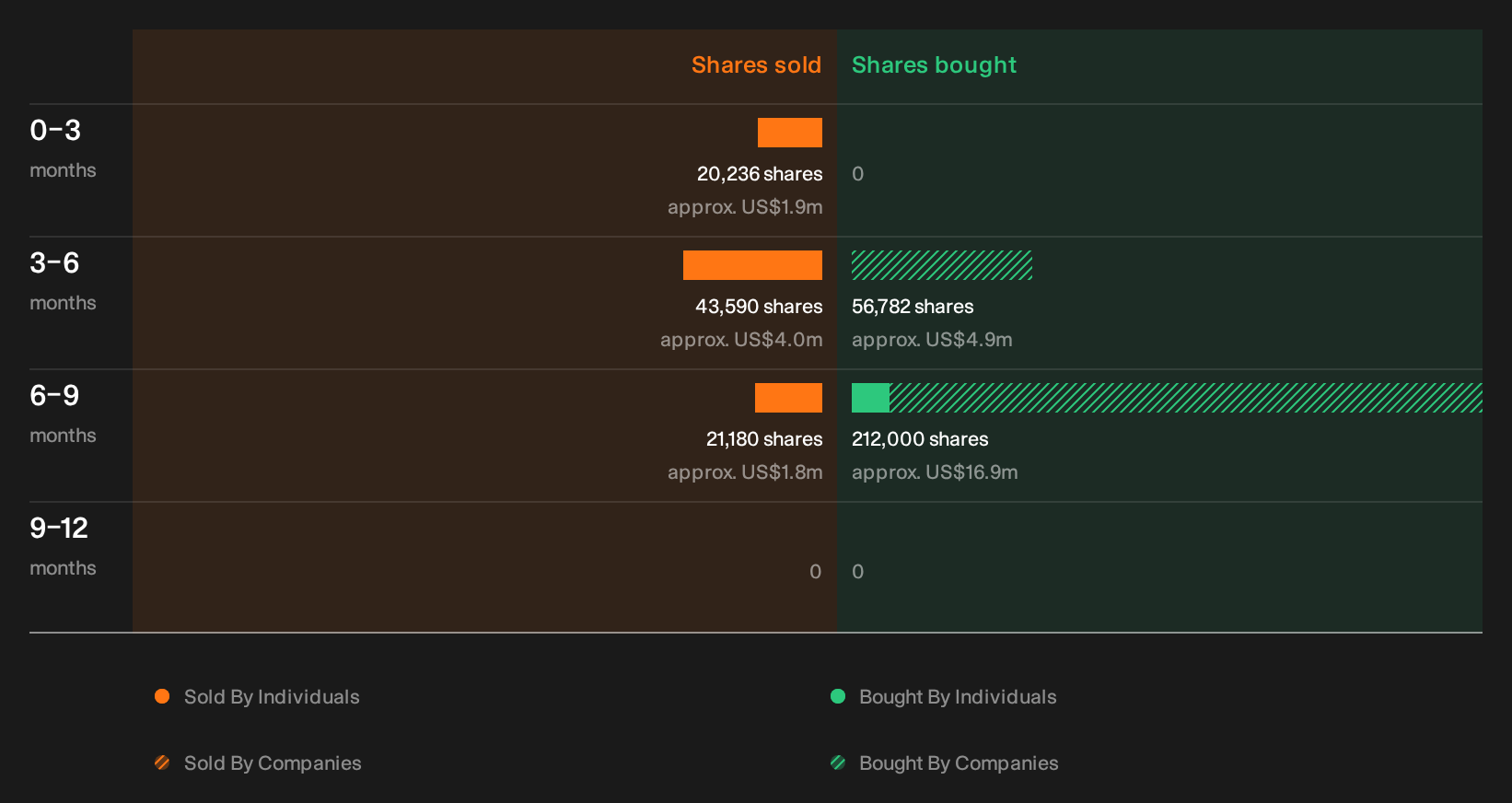This screenshot has width=1512, height=803.
Task: Toggle the Bought By Individuals legend label
Action: [x=958, y=697]
